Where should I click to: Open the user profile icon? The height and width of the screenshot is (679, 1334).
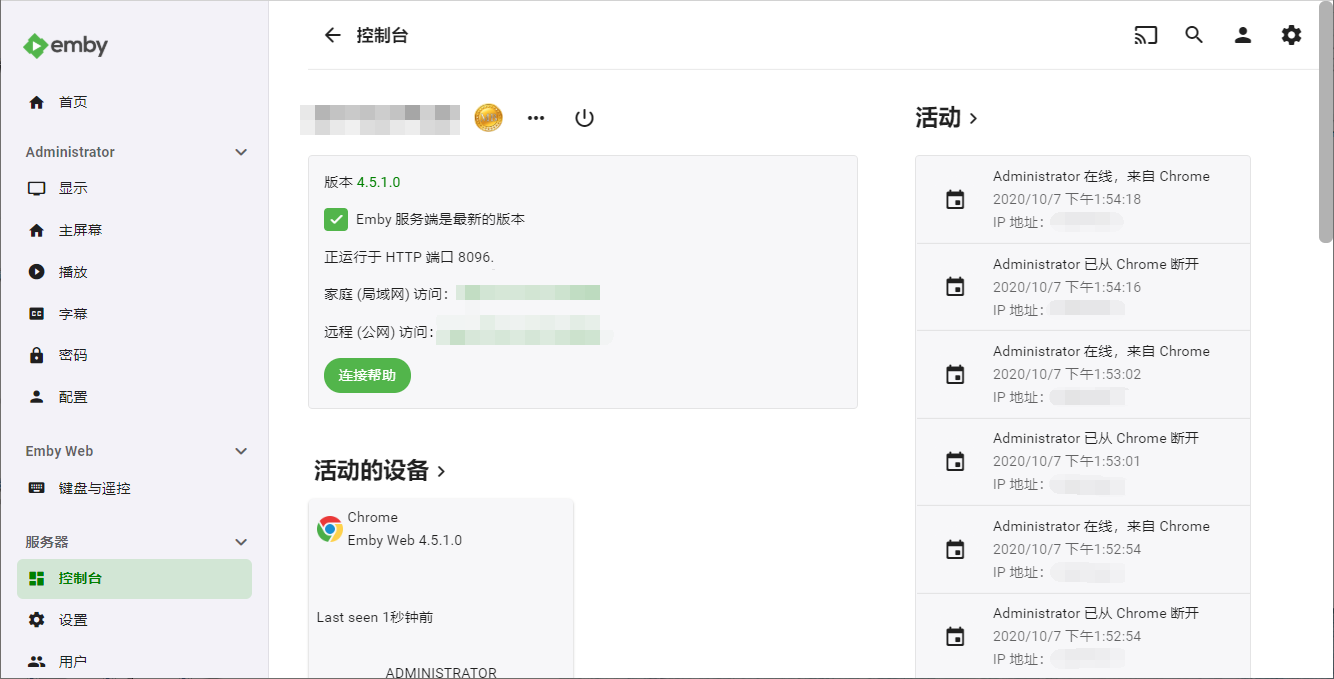[x=1243, y=35]
